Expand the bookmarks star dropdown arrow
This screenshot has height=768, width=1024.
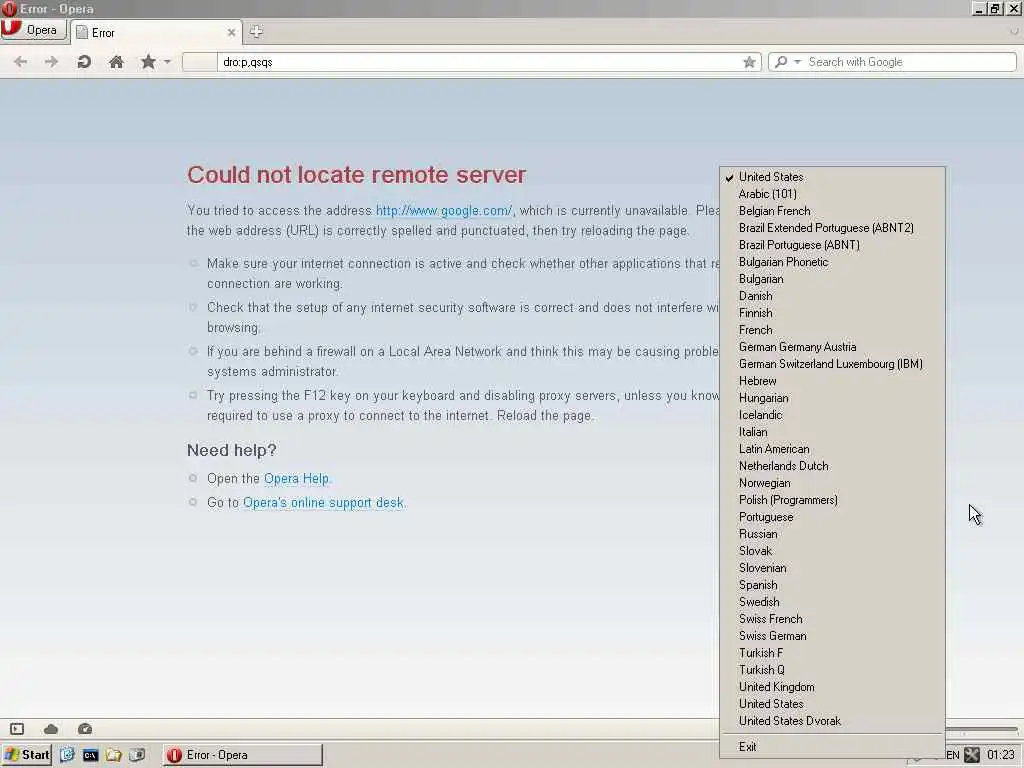tap(167, 62)
